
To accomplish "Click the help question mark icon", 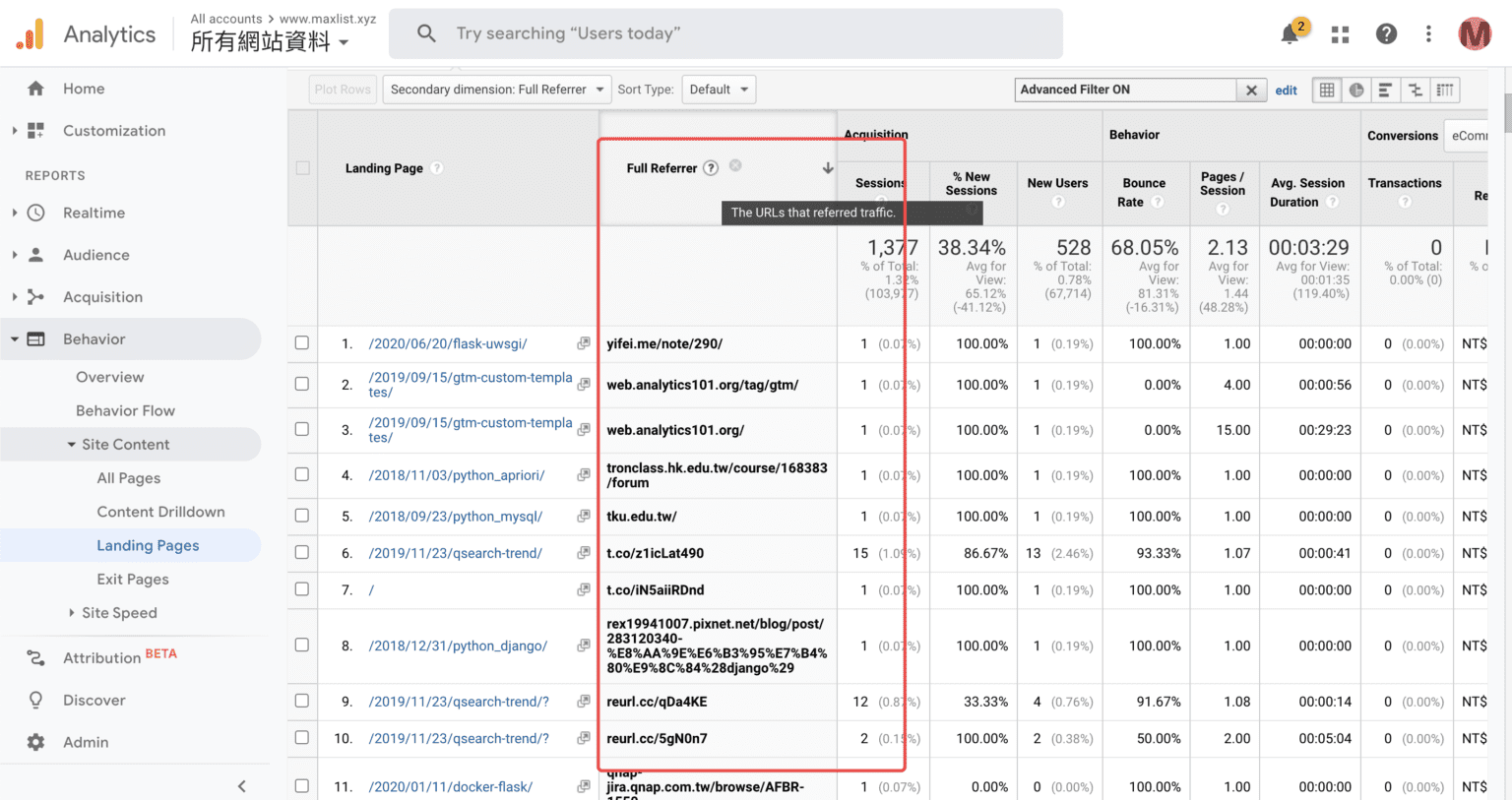I will tap(1386, 34).
